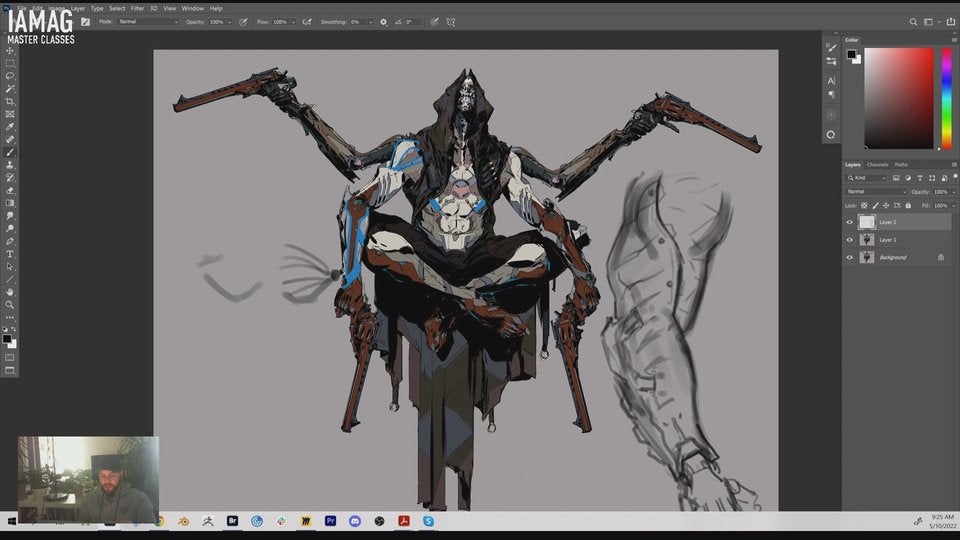Open Discord from the Windows taskbar

pyautogui.click(x=355, y=521)
